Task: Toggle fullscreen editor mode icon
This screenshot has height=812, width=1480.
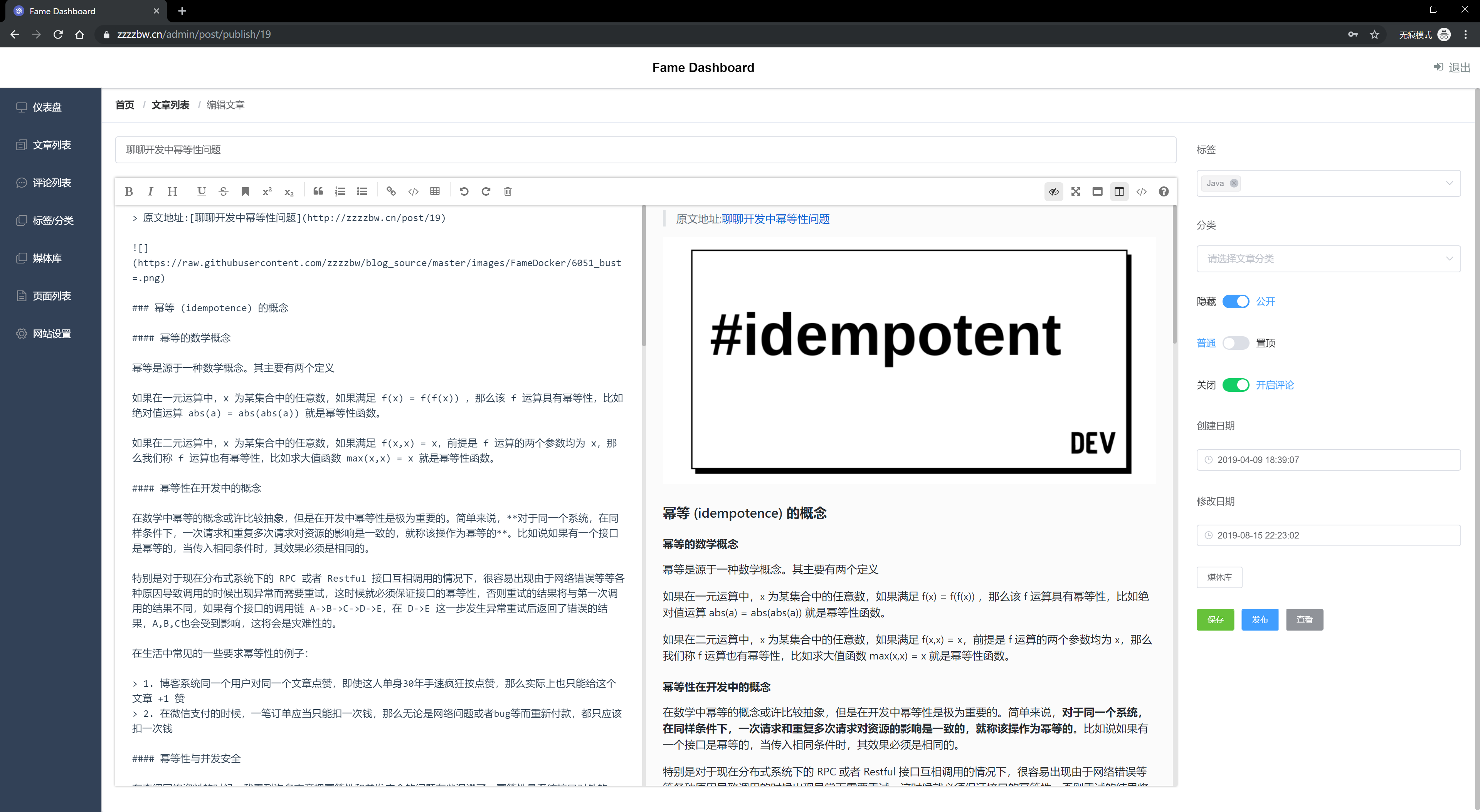Action: pyautogui.click(x=1076, y=191)
